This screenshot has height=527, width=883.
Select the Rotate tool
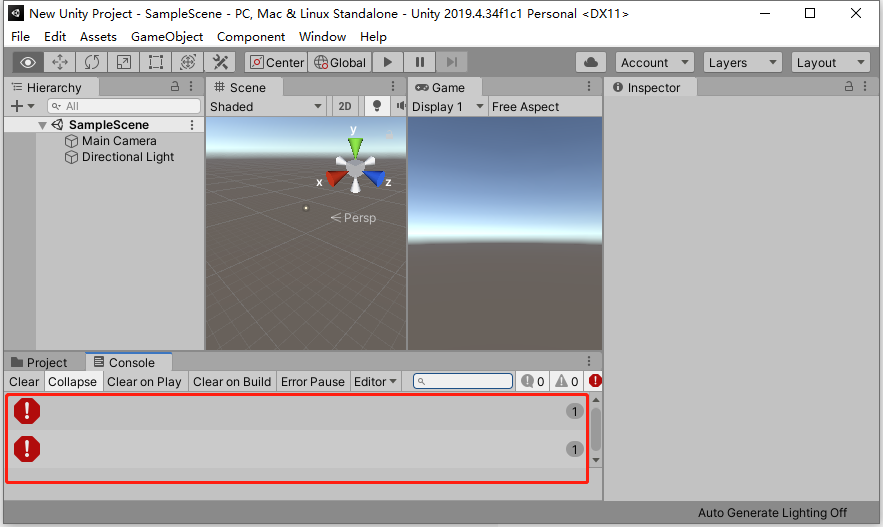click(x=92, y=62)
